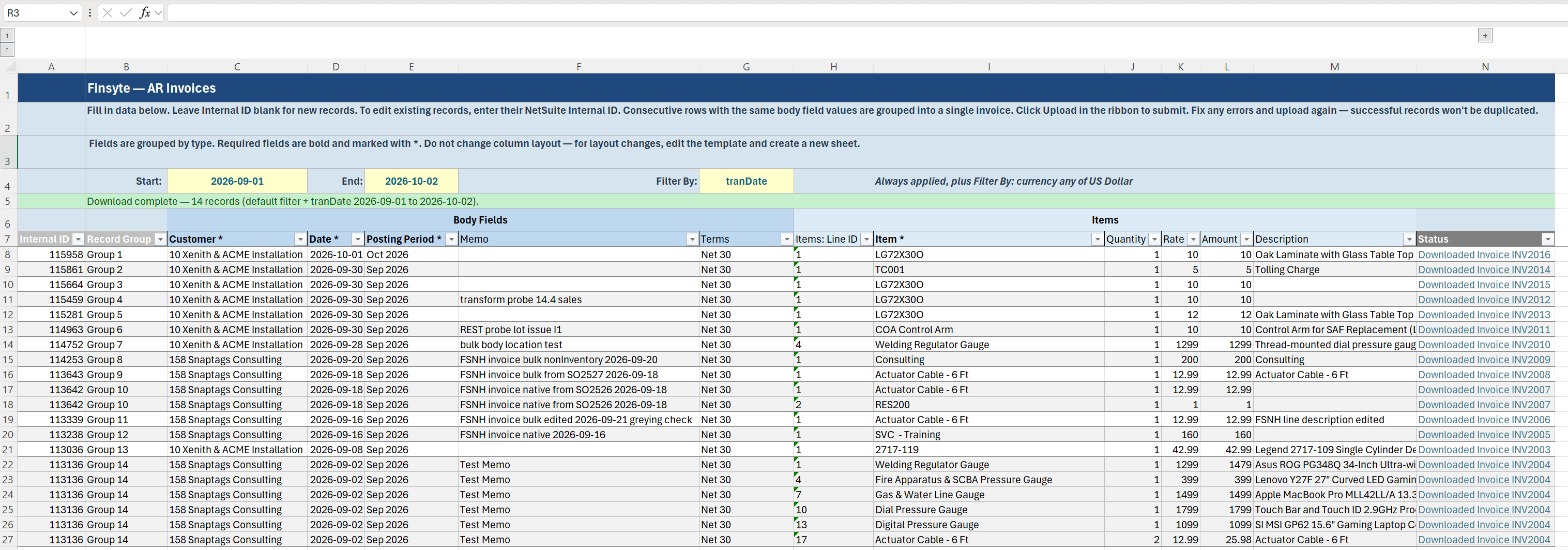Open the Insert Function fx icon
The width and height of the screenshot is (1568, 550).
coord(145,13)
